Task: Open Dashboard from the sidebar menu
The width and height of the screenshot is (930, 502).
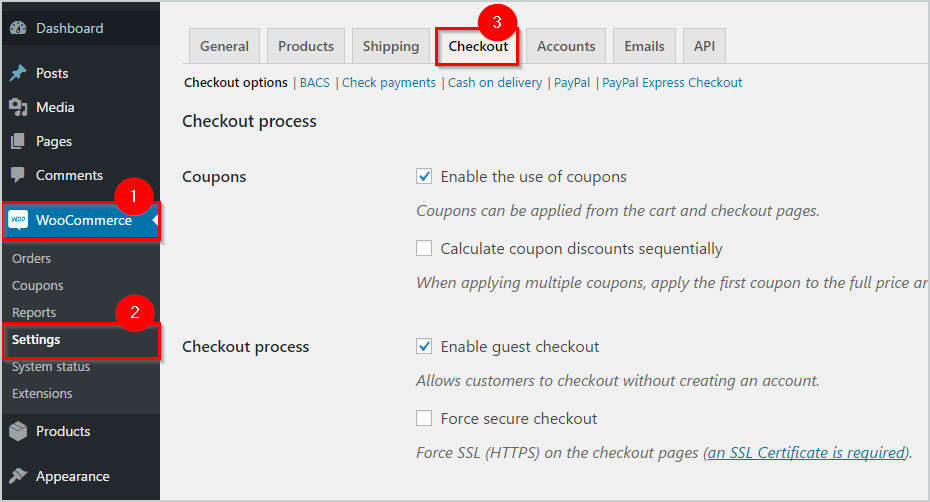Action: (81, 28)
